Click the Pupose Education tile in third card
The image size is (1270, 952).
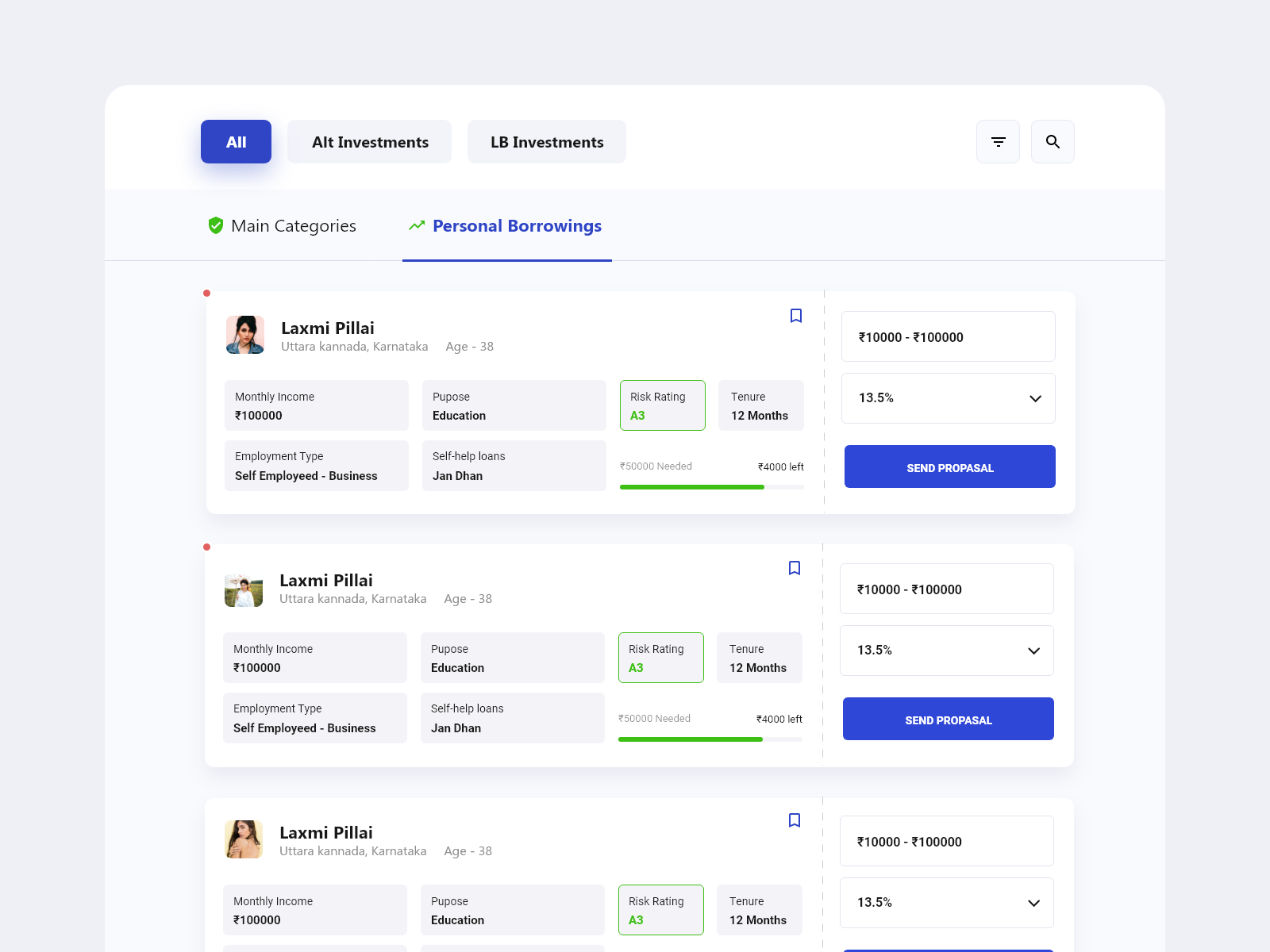point(513,910)
